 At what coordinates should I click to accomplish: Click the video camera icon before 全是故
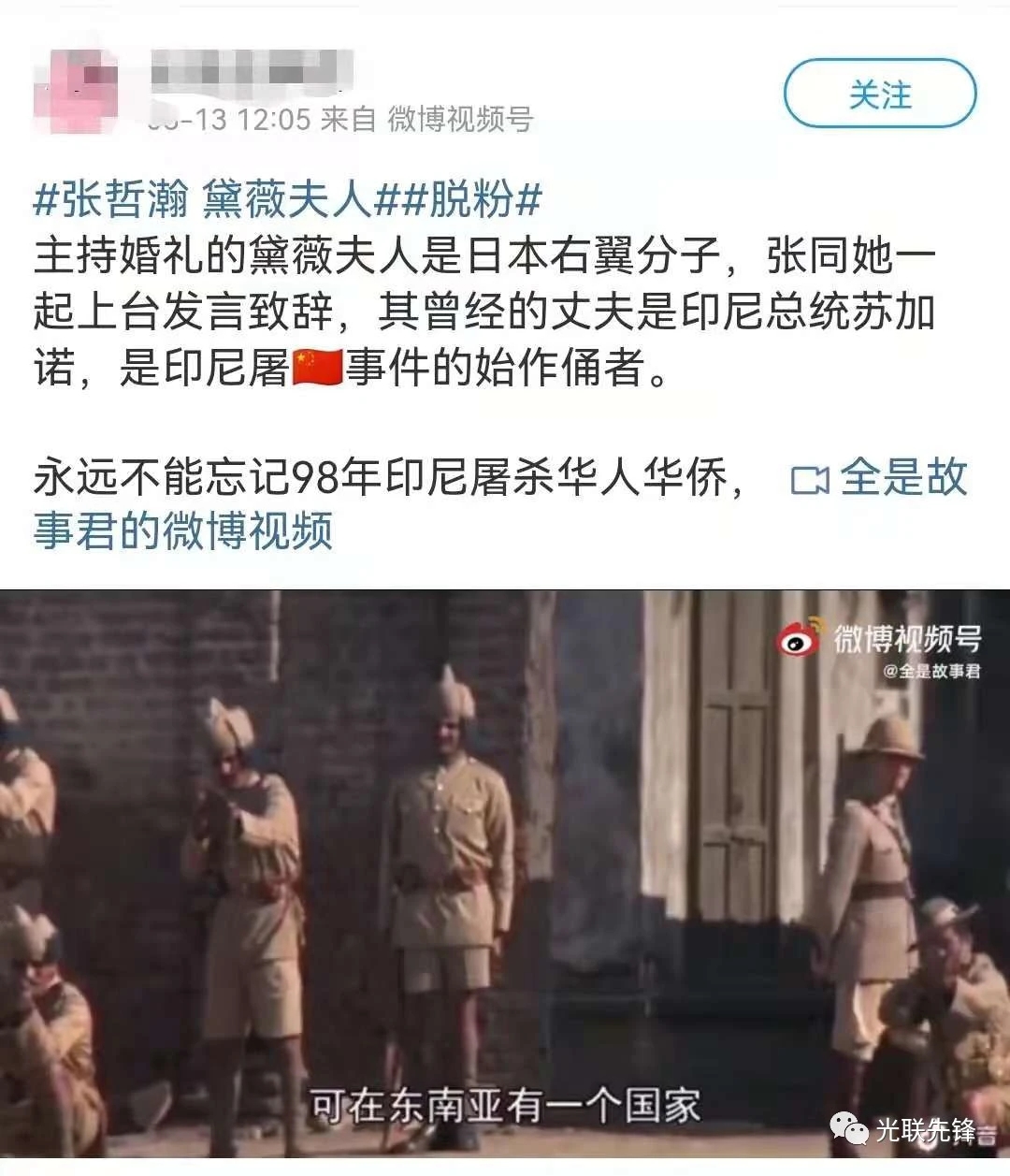(810, 480)
